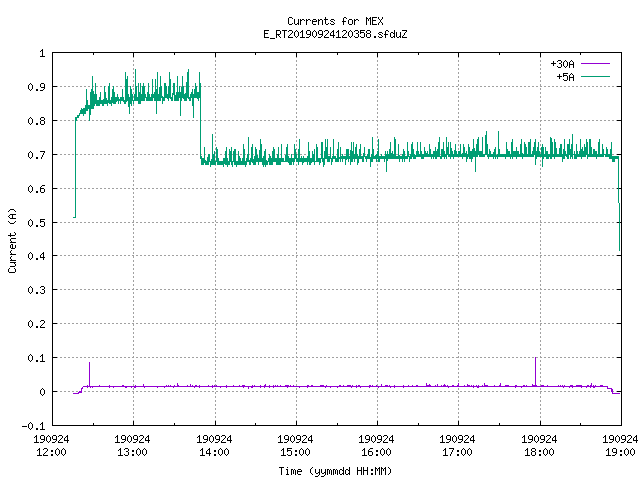Click the x-axis label 190924 18:00
Image resolution: width=640 pixels, height=480 pixels.
539,445
